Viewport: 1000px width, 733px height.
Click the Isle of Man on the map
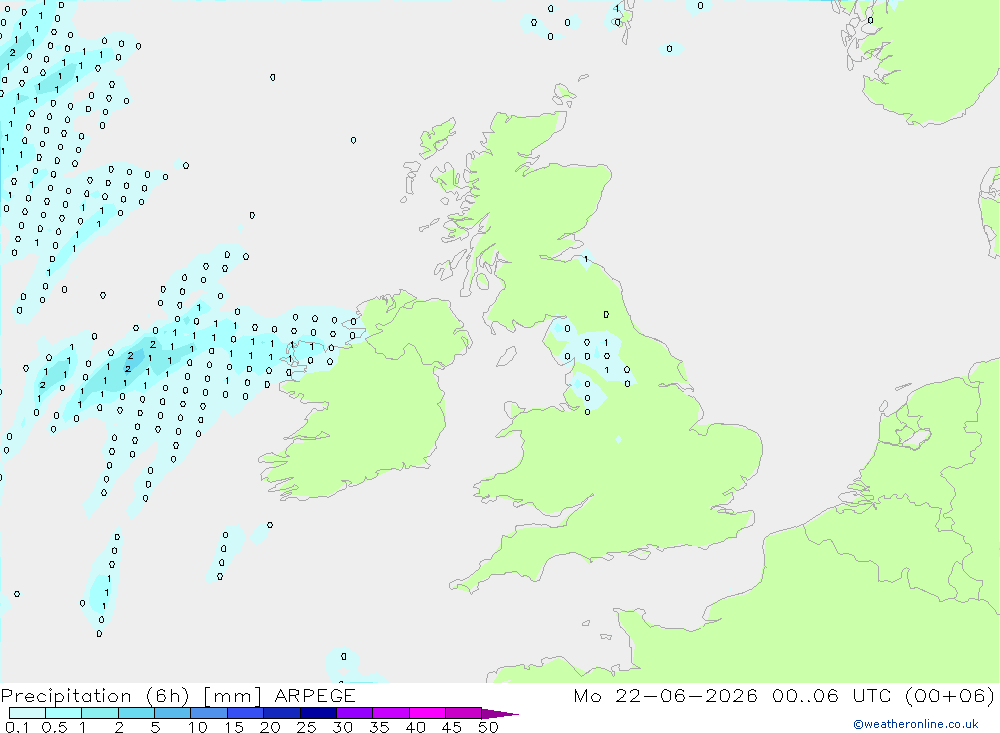coord(506,356)
